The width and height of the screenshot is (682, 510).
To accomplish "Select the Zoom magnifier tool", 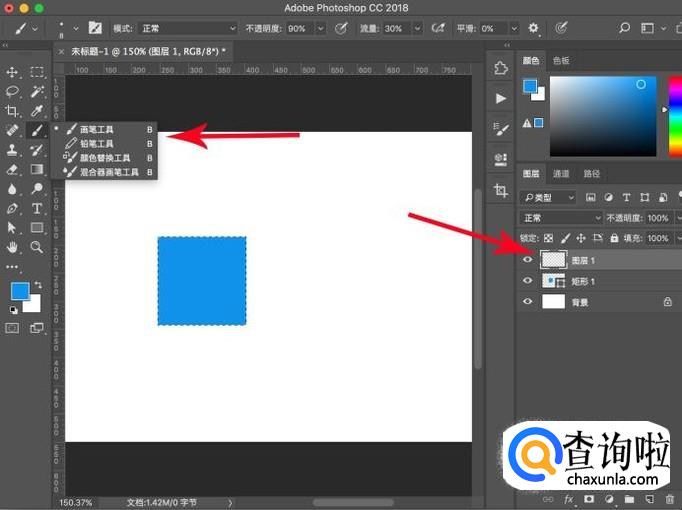I will (37, 247).
